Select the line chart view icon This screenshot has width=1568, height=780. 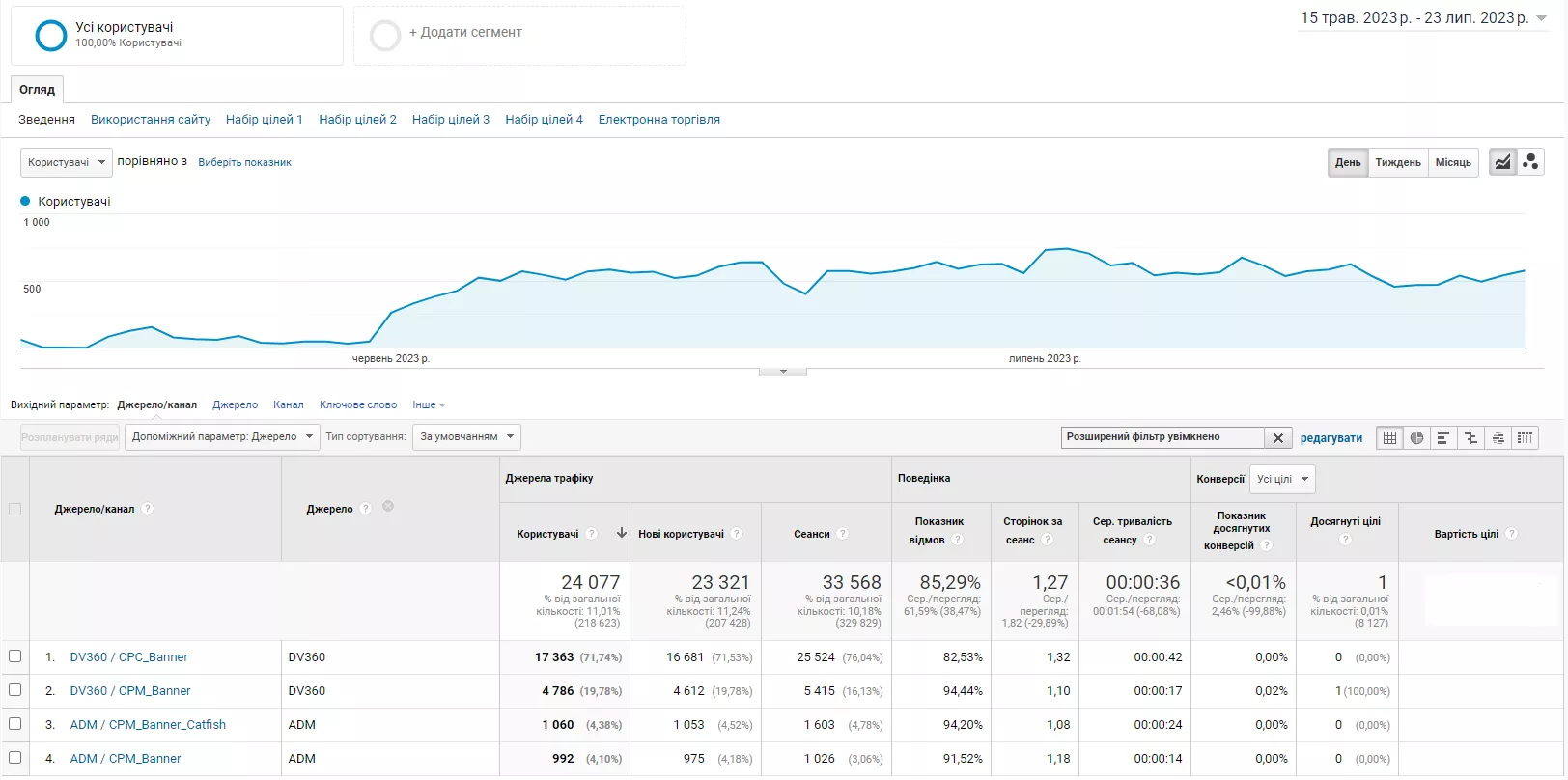(1503, 162)
